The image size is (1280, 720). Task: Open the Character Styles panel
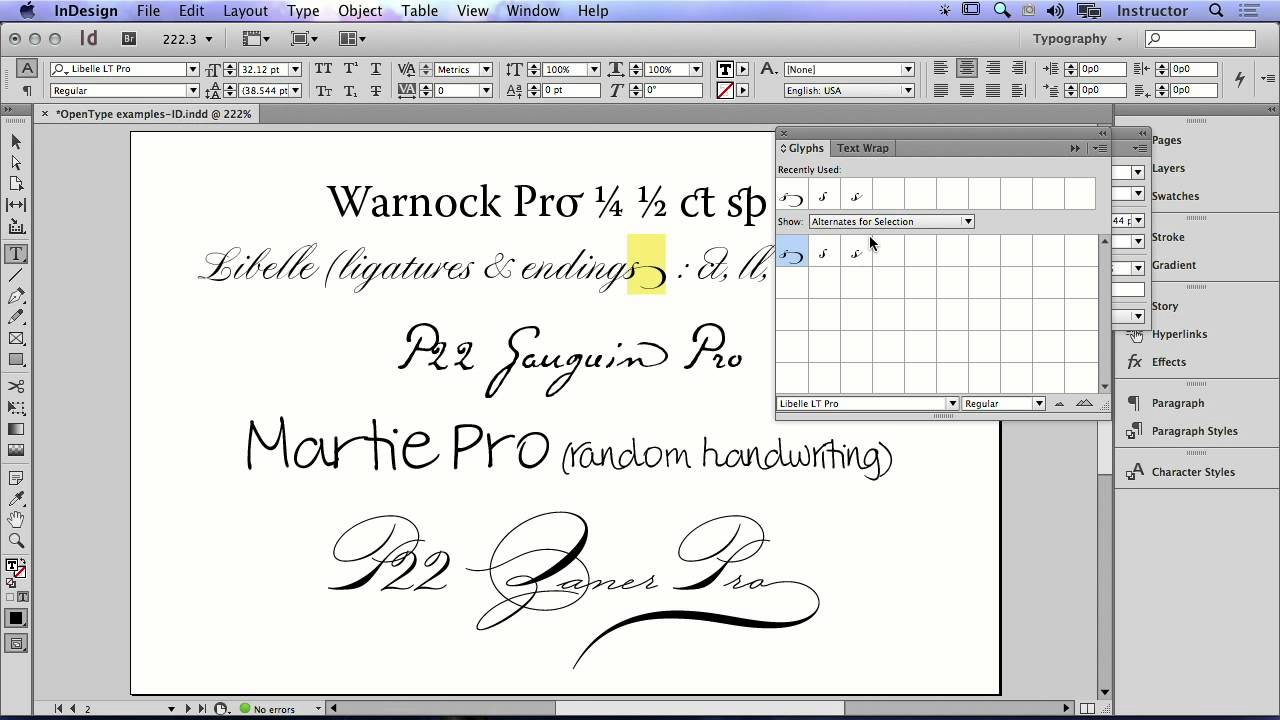tap(1193, 472)
